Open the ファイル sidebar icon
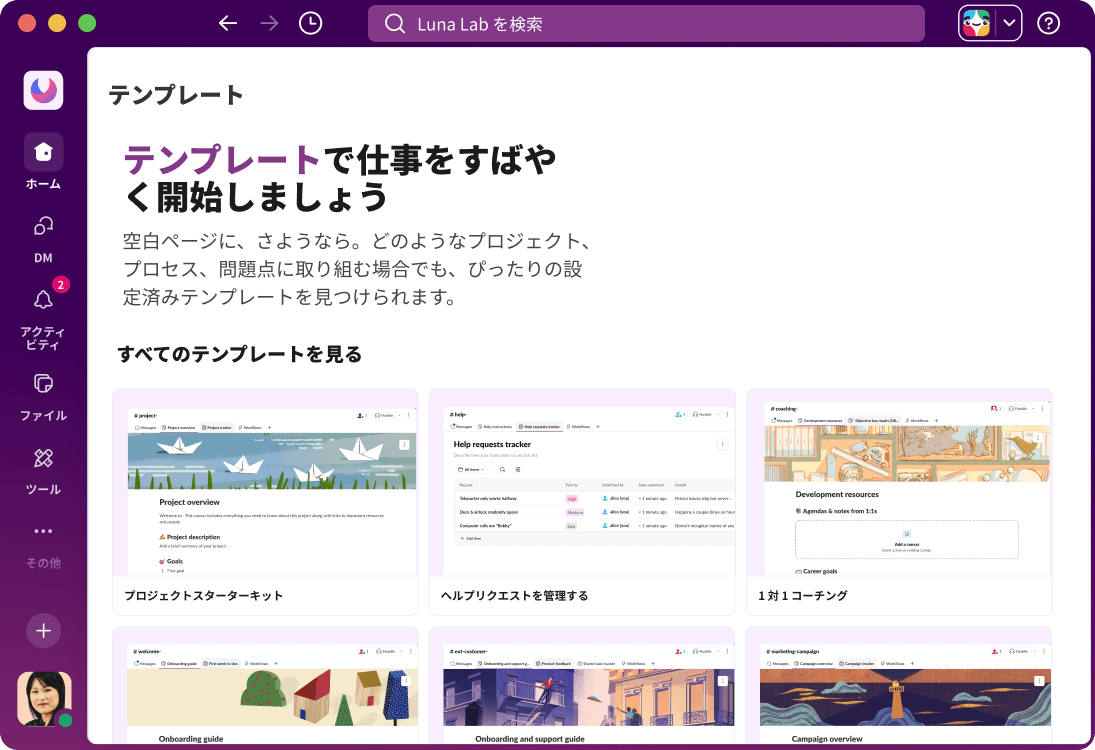 click(x=43, y=384)
